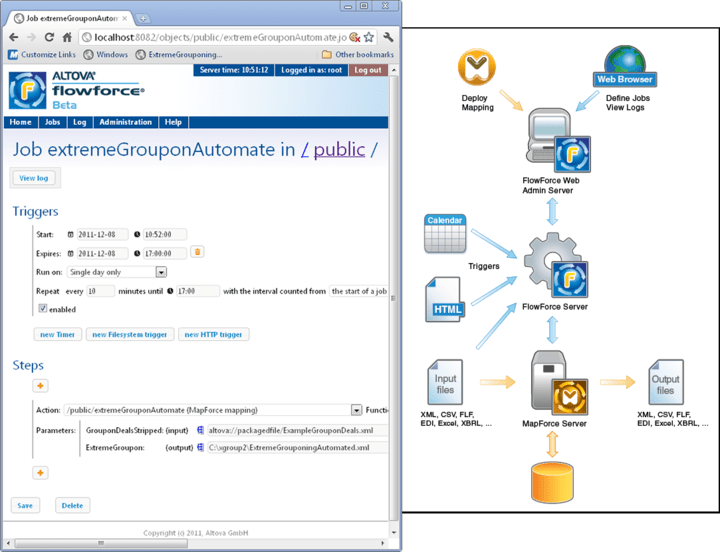Click the horizontal scrollbar thumb
This screenshot has height=552, width=720.
pyautogui.click(x=101, y=543)
